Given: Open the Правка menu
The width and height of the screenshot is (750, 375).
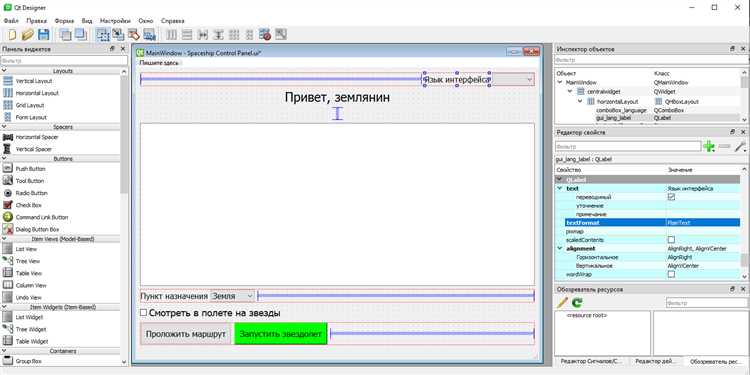Looking at the screenshot, I should (x=36, y=21).
